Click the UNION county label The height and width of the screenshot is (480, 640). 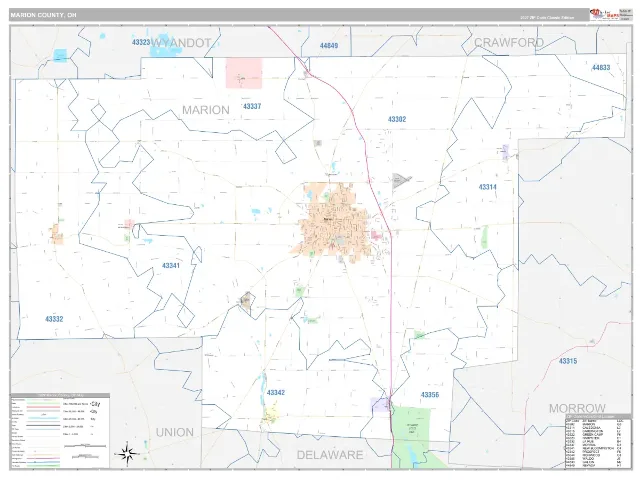click(175, 432)
